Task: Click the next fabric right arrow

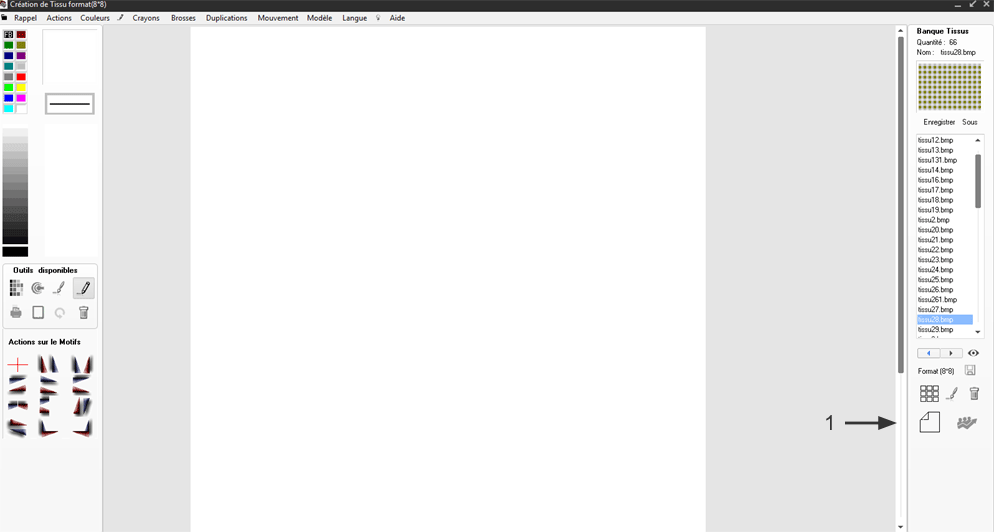Action: [951, 353]
